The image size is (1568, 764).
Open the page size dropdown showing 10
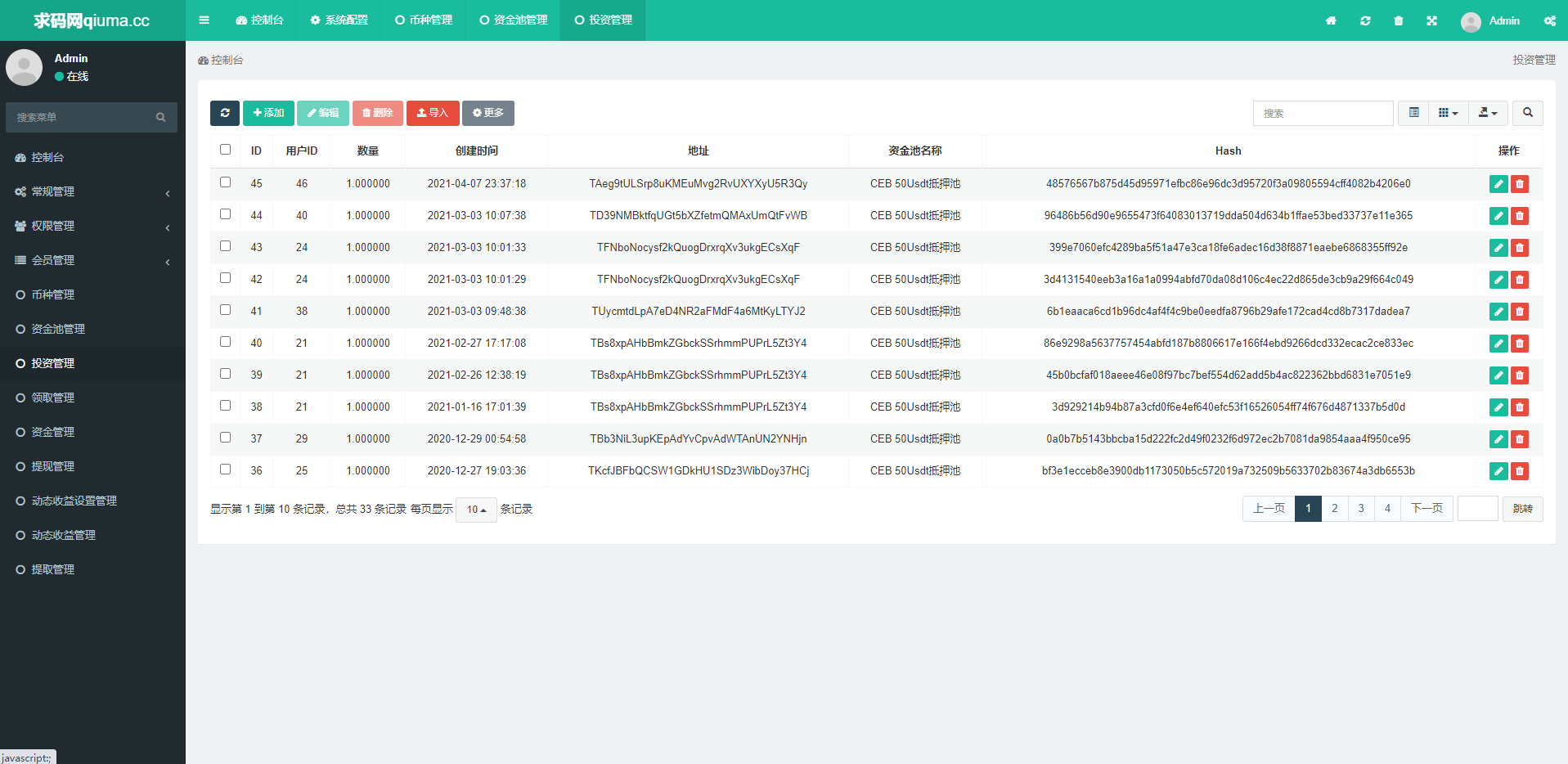(476, 510)
